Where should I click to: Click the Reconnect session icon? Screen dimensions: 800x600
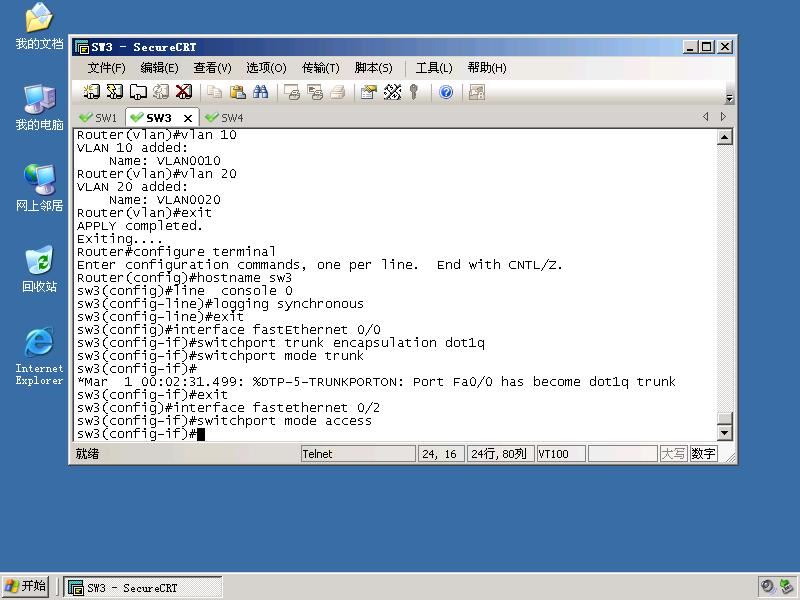161,92
